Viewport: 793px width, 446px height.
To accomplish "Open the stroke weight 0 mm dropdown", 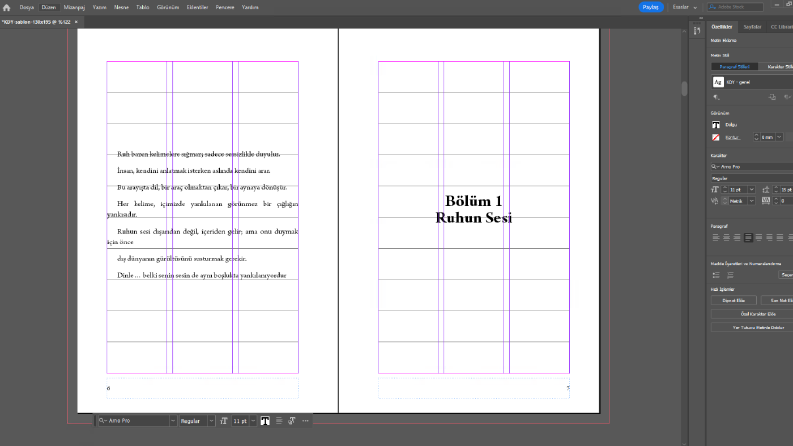I will tap(779, 138).
